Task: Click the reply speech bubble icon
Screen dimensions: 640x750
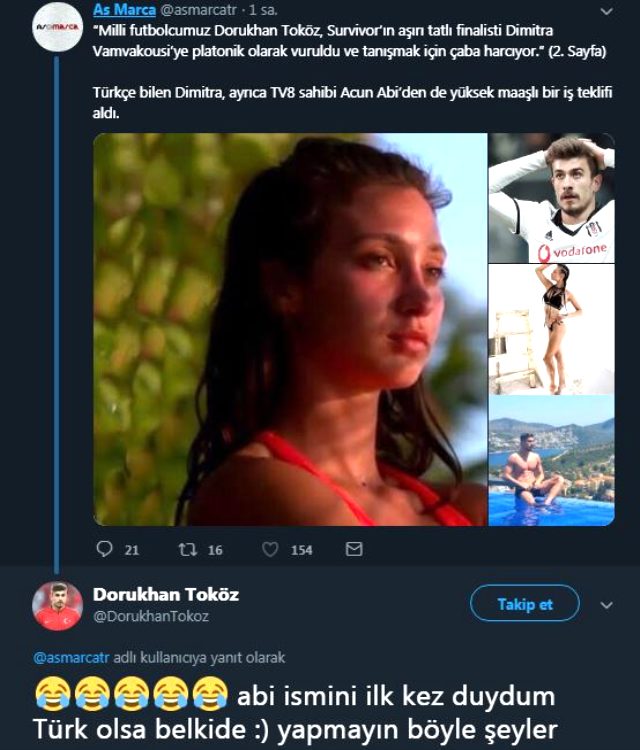Action: pos(104,549)
